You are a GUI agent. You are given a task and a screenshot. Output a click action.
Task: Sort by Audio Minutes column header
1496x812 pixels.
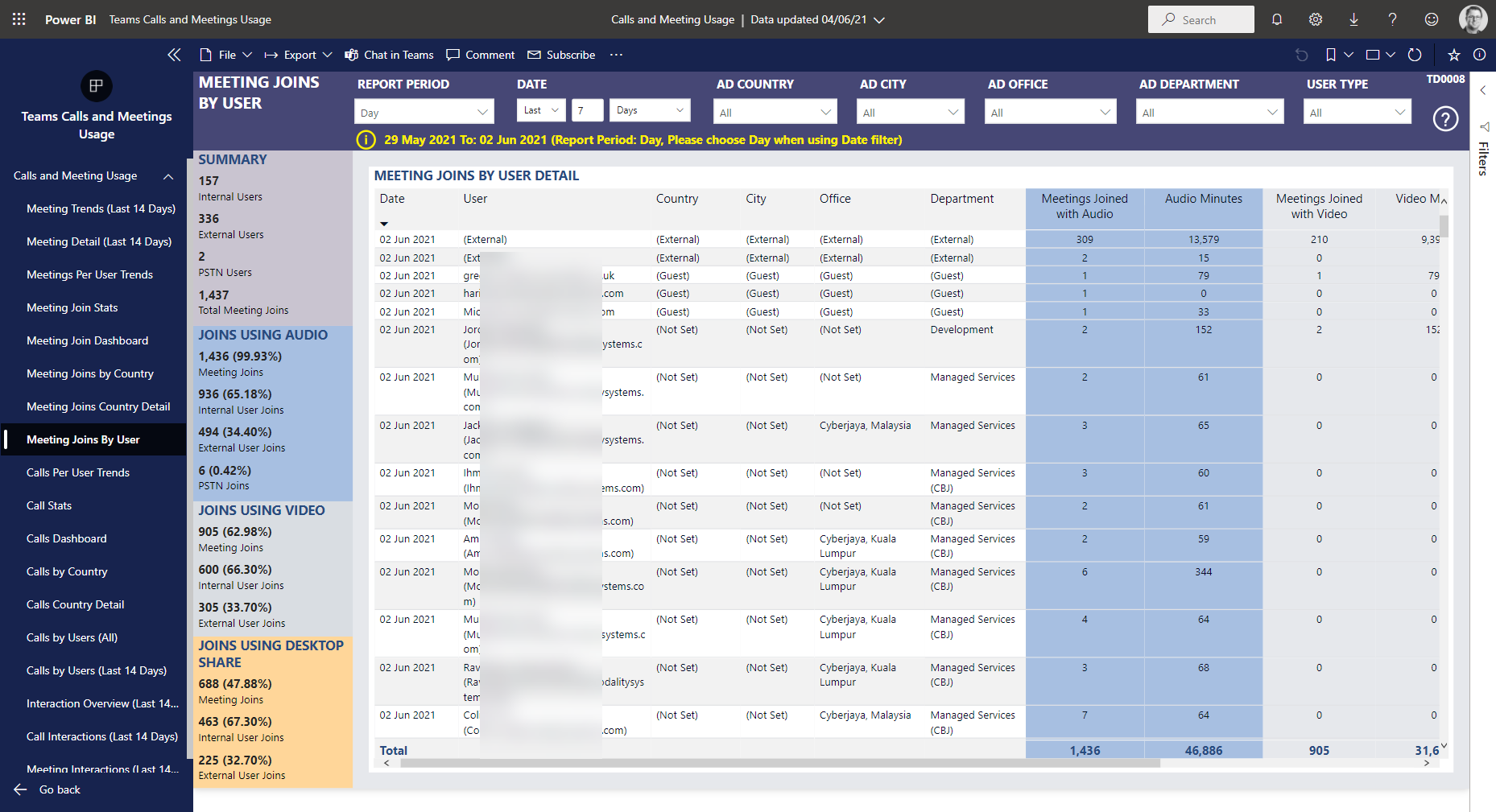point(1204,199)
